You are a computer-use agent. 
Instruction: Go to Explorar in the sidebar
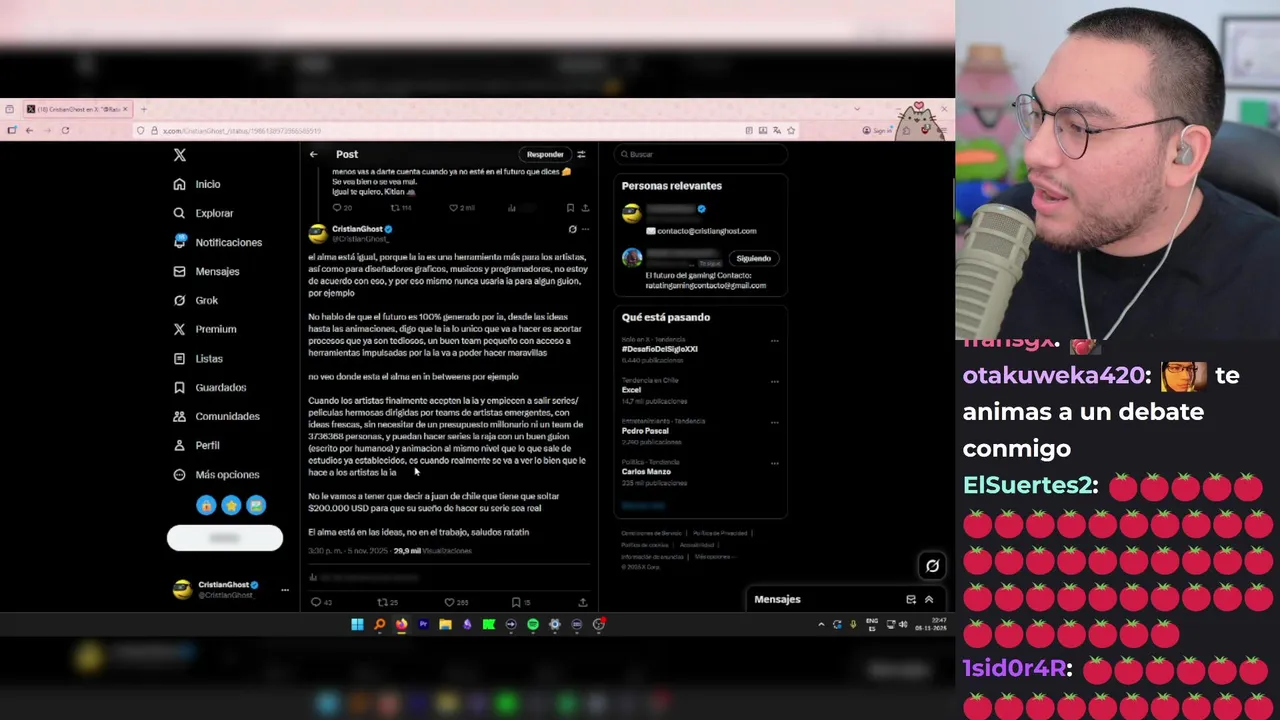pos(203,213)
